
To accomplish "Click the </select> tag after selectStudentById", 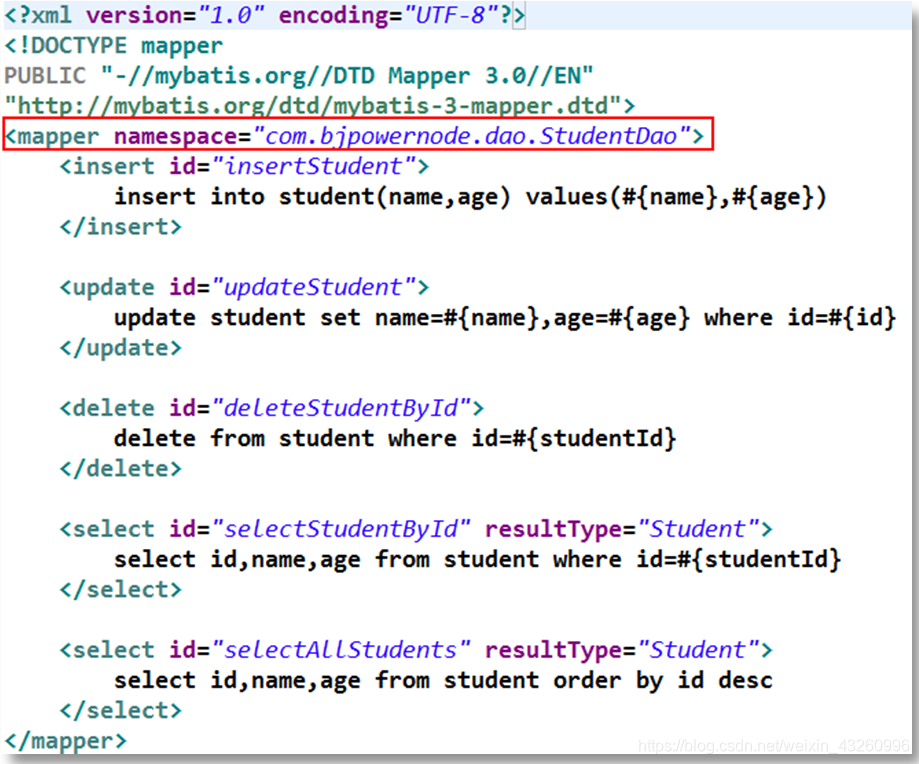I will (x=121, y=590).
